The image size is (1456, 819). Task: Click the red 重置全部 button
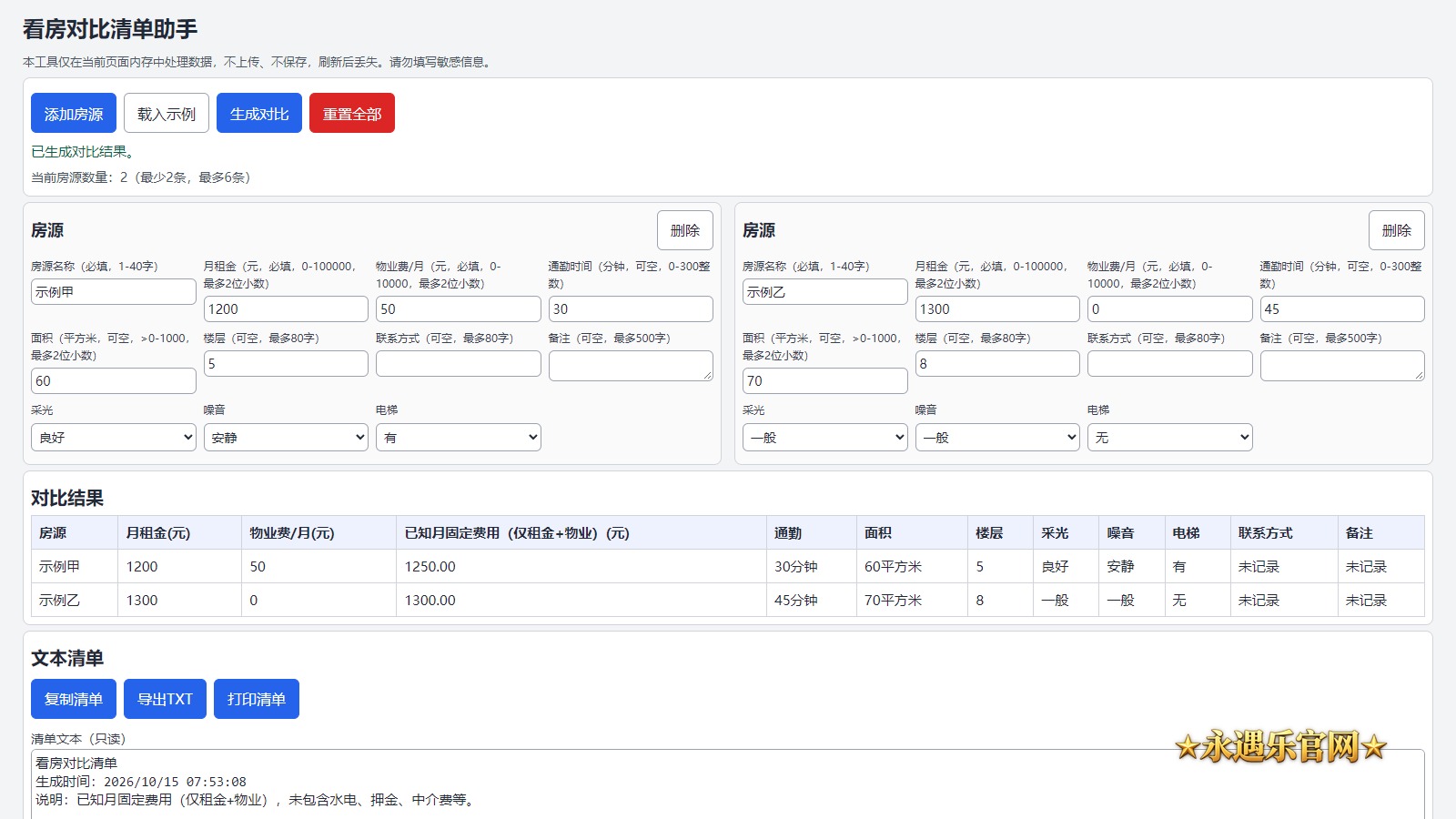pos(352,113)
